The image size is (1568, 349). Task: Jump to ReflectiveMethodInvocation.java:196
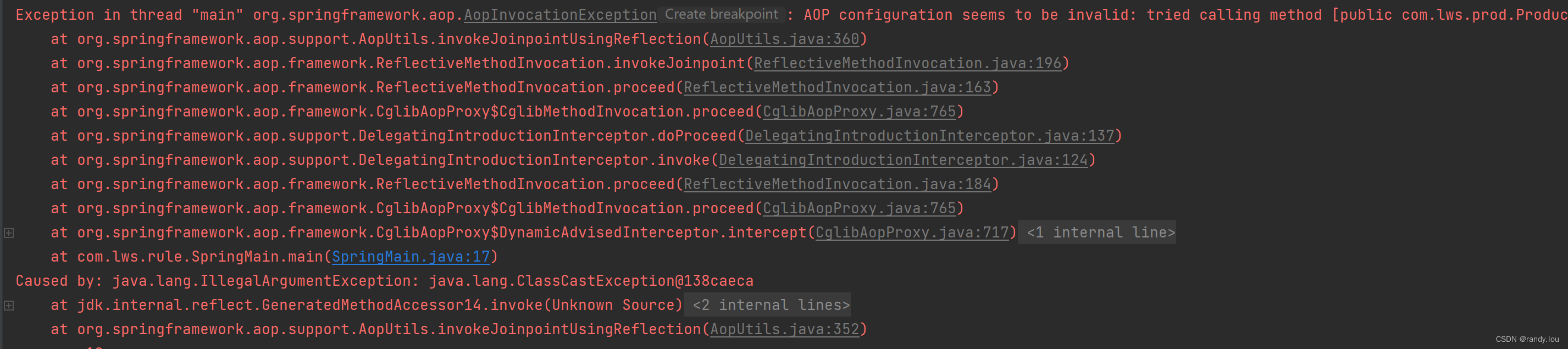pos(907,63)
